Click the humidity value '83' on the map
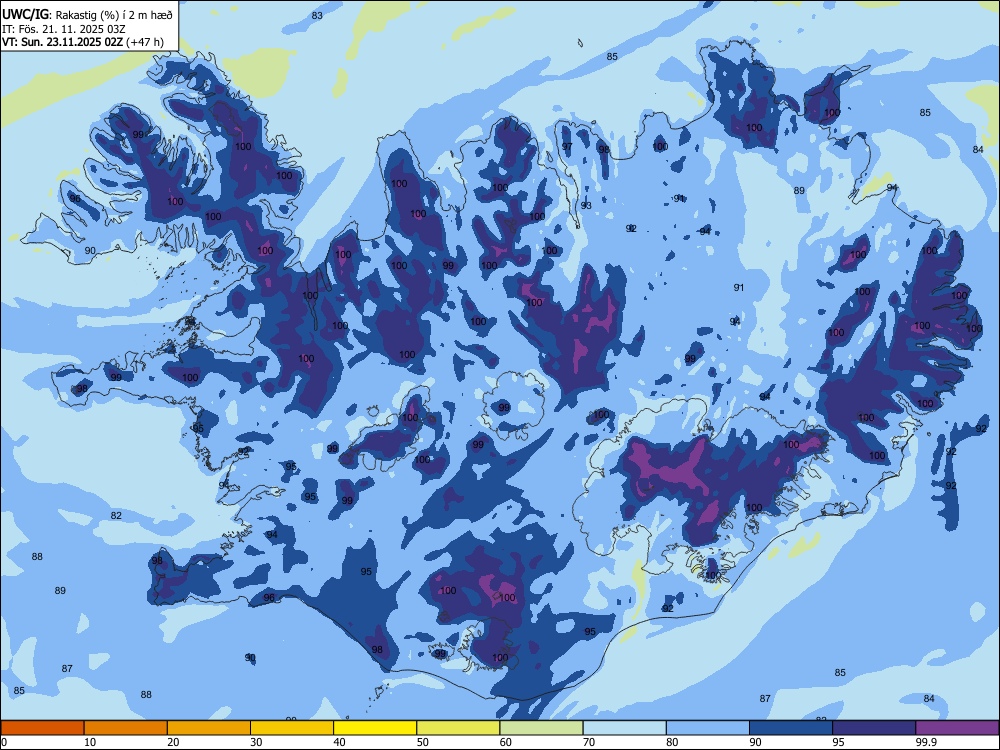Screen dimensions: 1000x750 [x=317, y=15]
